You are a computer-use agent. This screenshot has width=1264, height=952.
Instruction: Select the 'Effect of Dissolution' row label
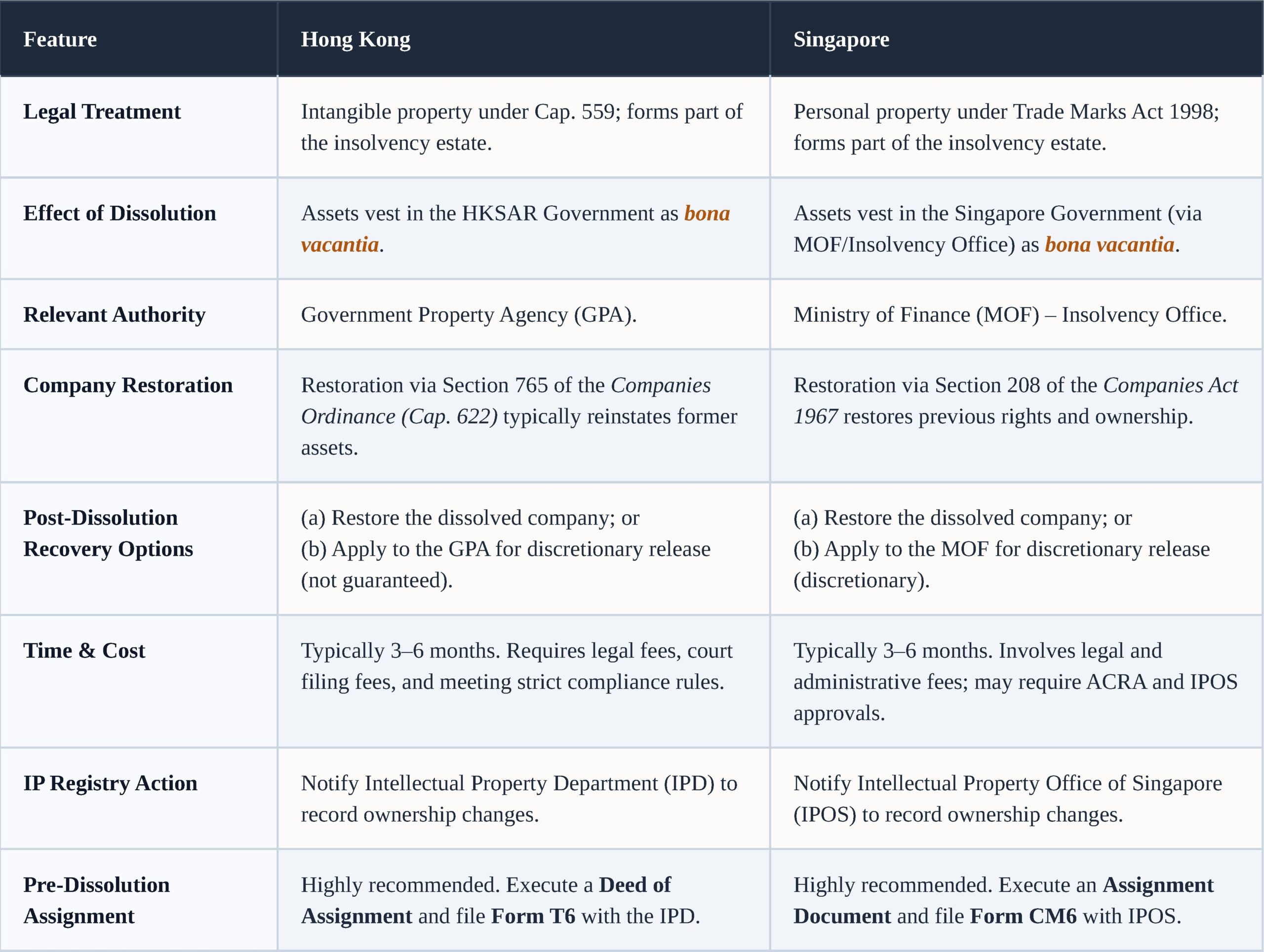coord(139,228)
